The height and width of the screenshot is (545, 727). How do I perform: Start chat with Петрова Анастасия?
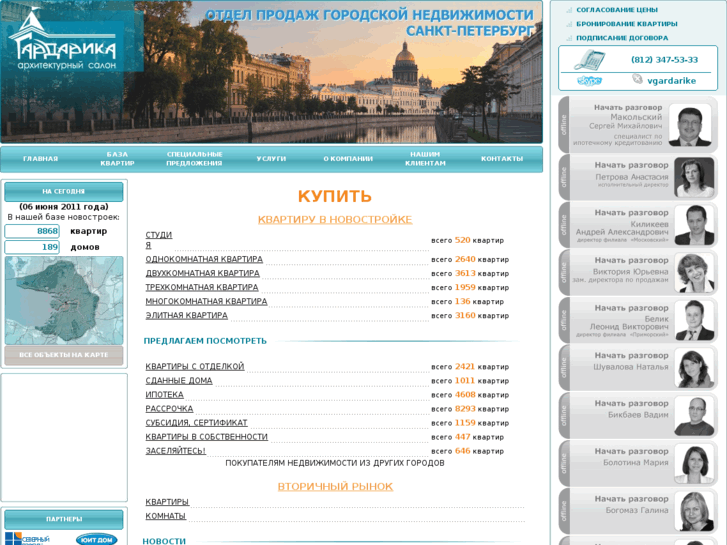point(631,165)
